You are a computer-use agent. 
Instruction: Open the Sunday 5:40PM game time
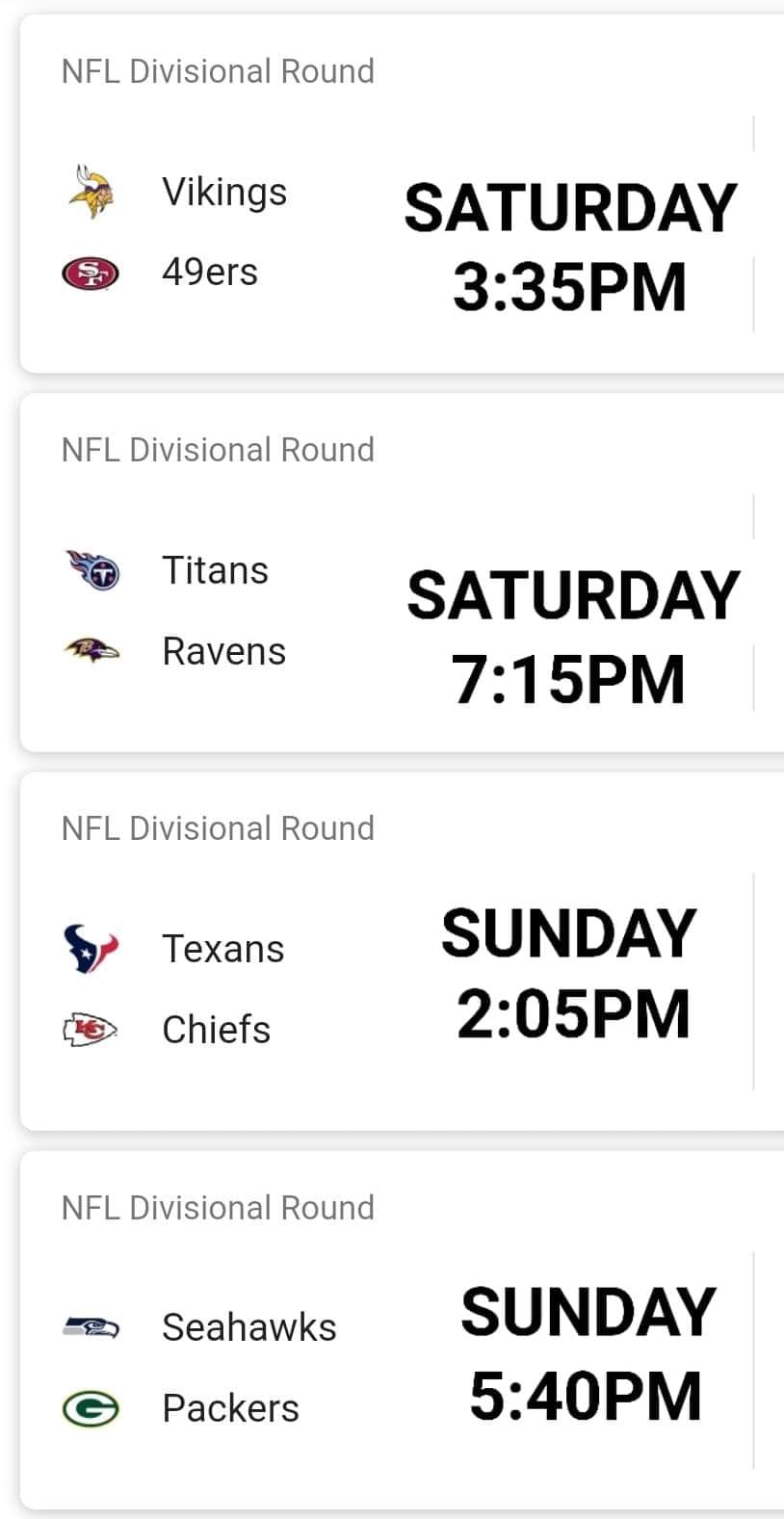[x=588, y=1353]
